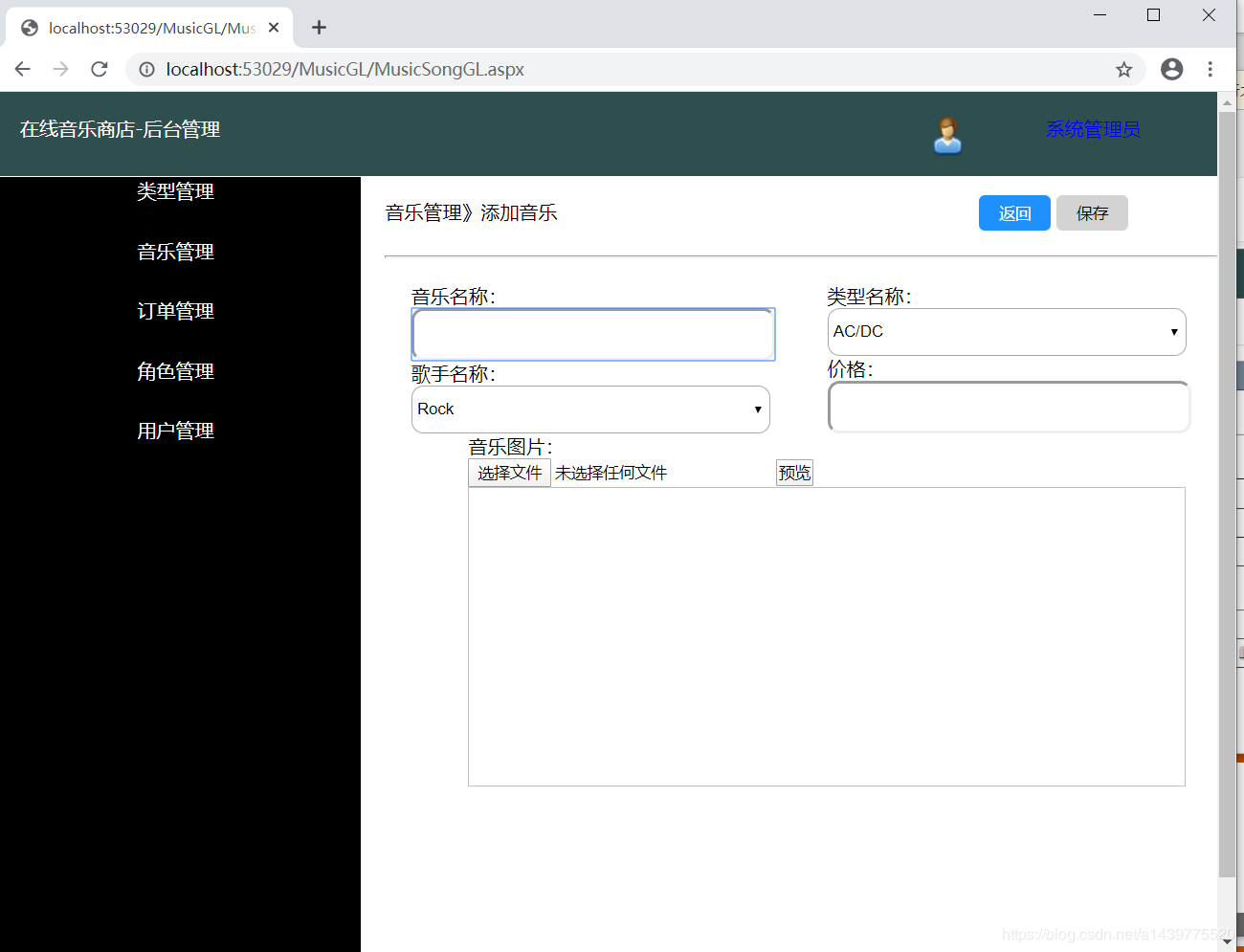The width and height of the screenshot is (1244, 952).
Task: Click the 在线音乐商店-后台管理 title
Action: (121, 129)
